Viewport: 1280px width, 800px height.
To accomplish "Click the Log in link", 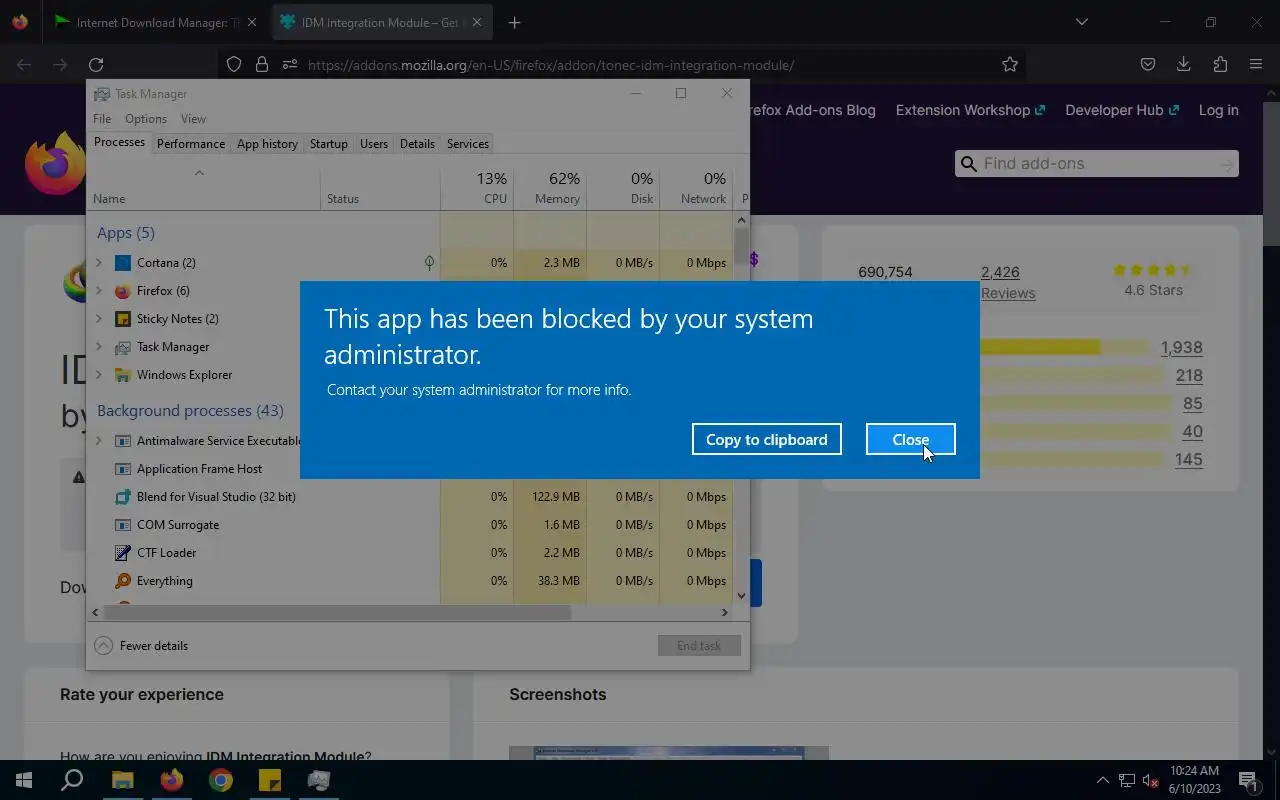I will [1218, 110].
